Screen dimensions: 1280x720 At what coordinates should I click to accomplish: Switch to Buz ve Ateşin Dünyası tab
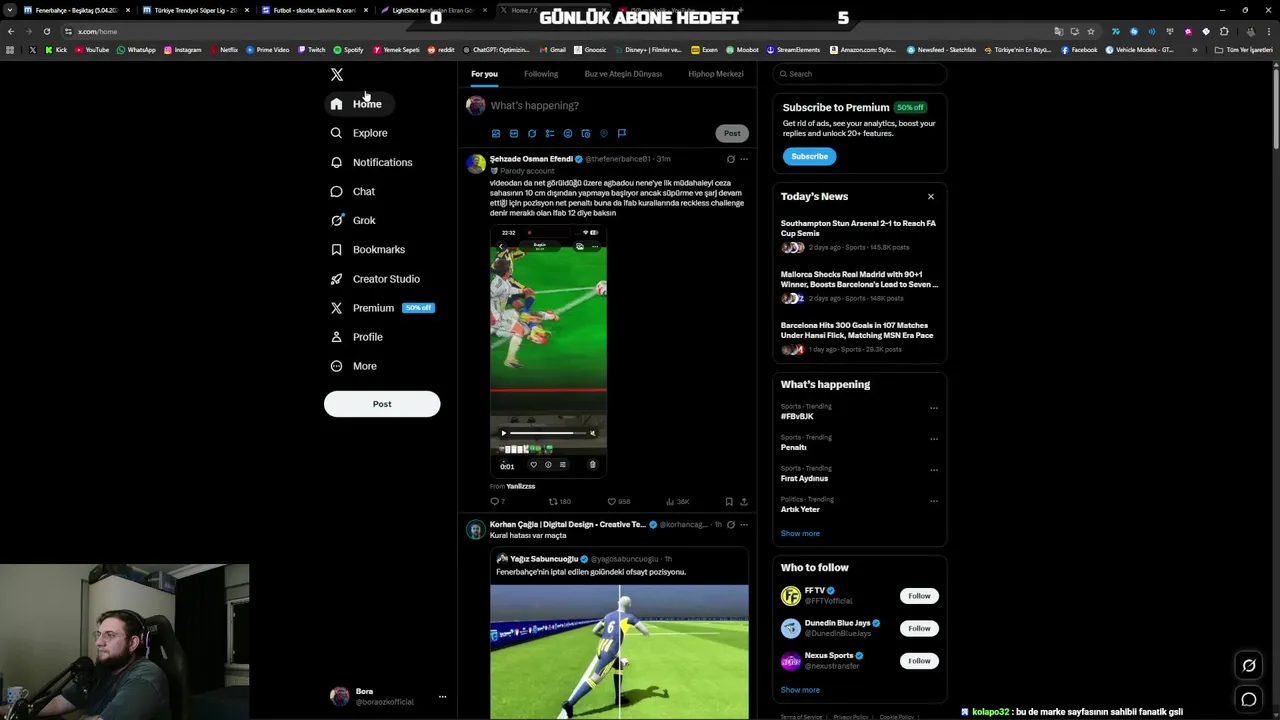coord(623,74)
